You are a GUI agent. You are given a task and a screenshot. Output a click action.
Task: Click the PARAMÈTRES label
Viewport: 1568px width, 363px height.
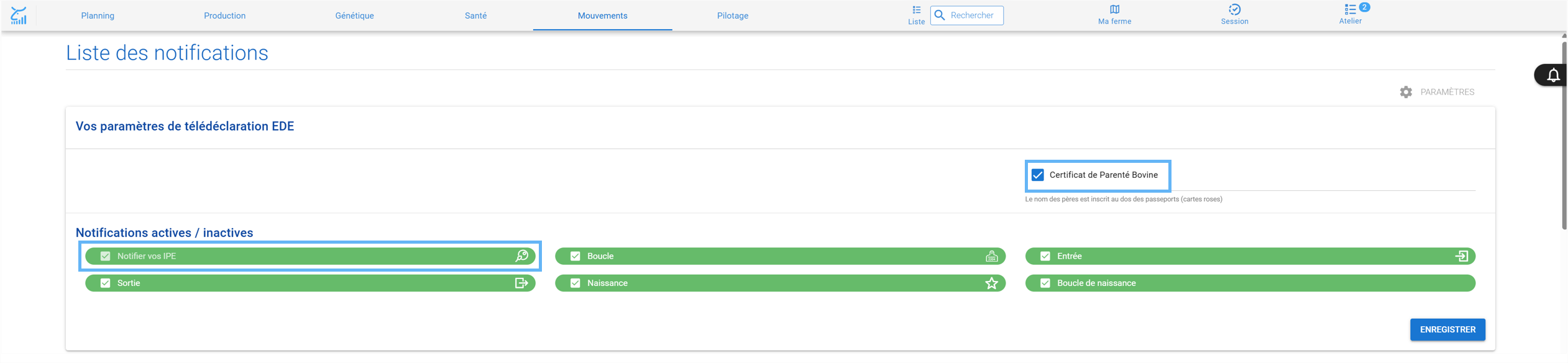pyautogui.click(x=1447, y=92)
